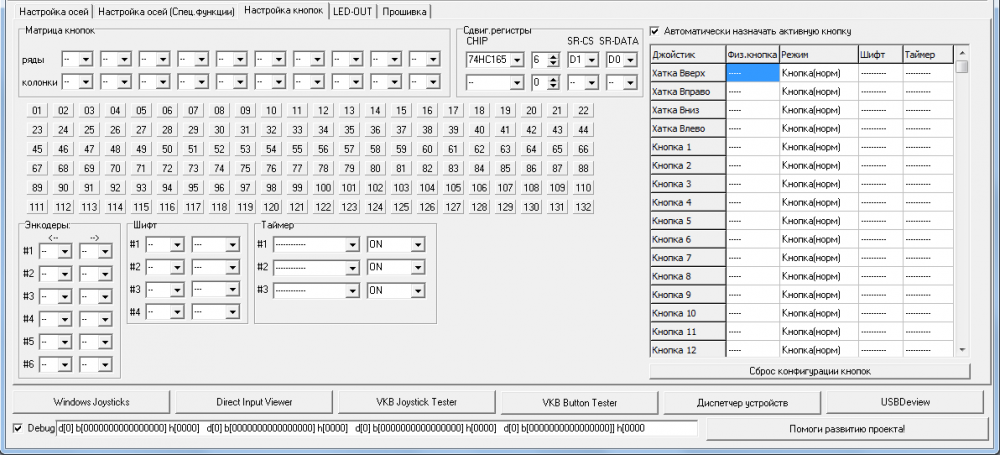Open the Прошивка tab
The height and width of the screenshot is (455, 1000).
[x=404, y=12]
